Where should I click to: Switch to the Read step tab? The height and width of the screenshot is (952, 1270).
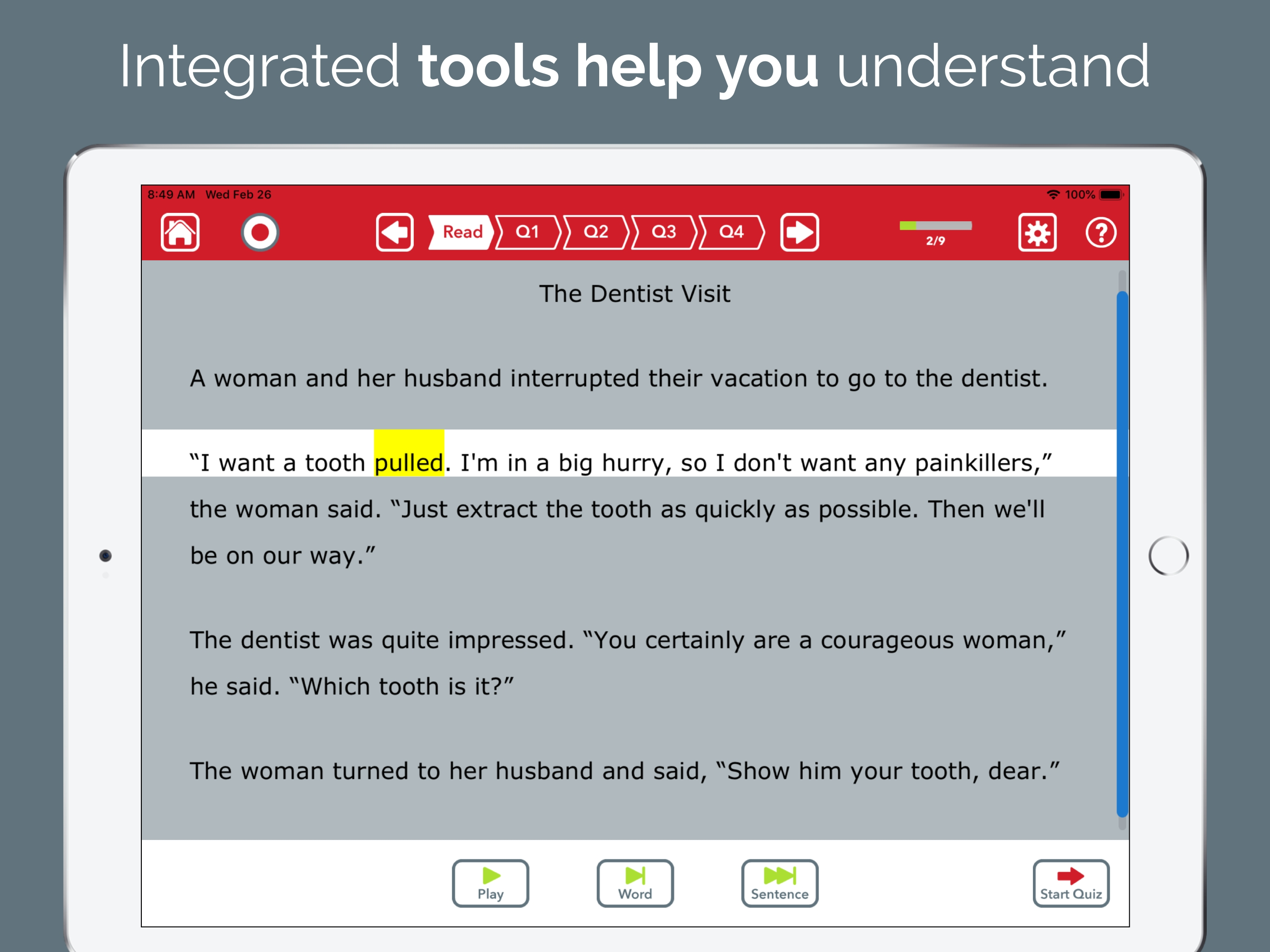pyautogui.click(x=462, y=232)
